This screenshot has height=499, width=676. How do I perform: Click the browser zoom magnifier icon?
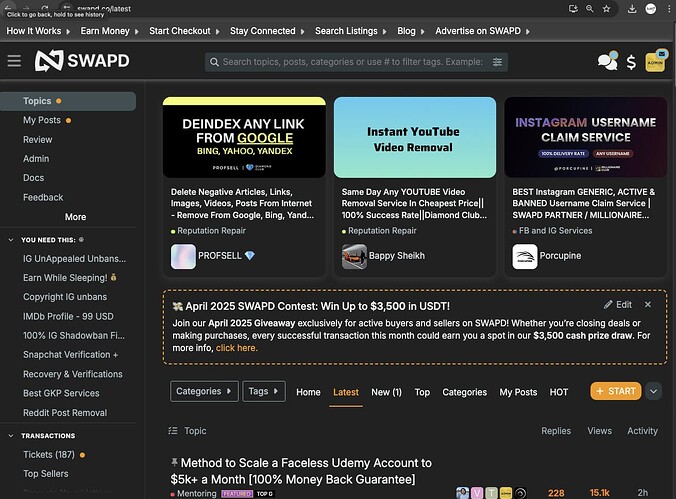(x=589, y=9)
